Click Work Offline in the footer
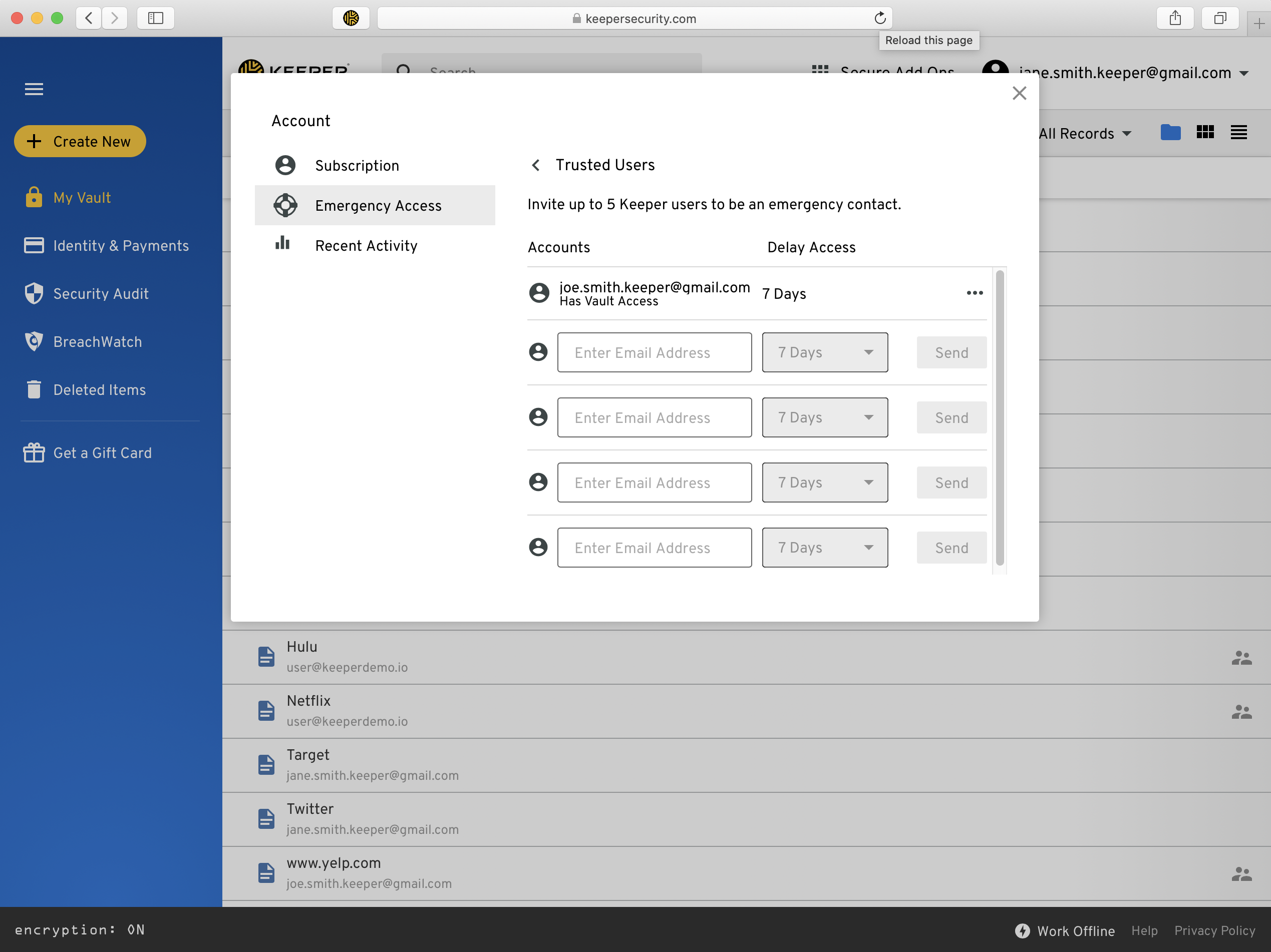1271x952 pixels. pos(1065,931)
